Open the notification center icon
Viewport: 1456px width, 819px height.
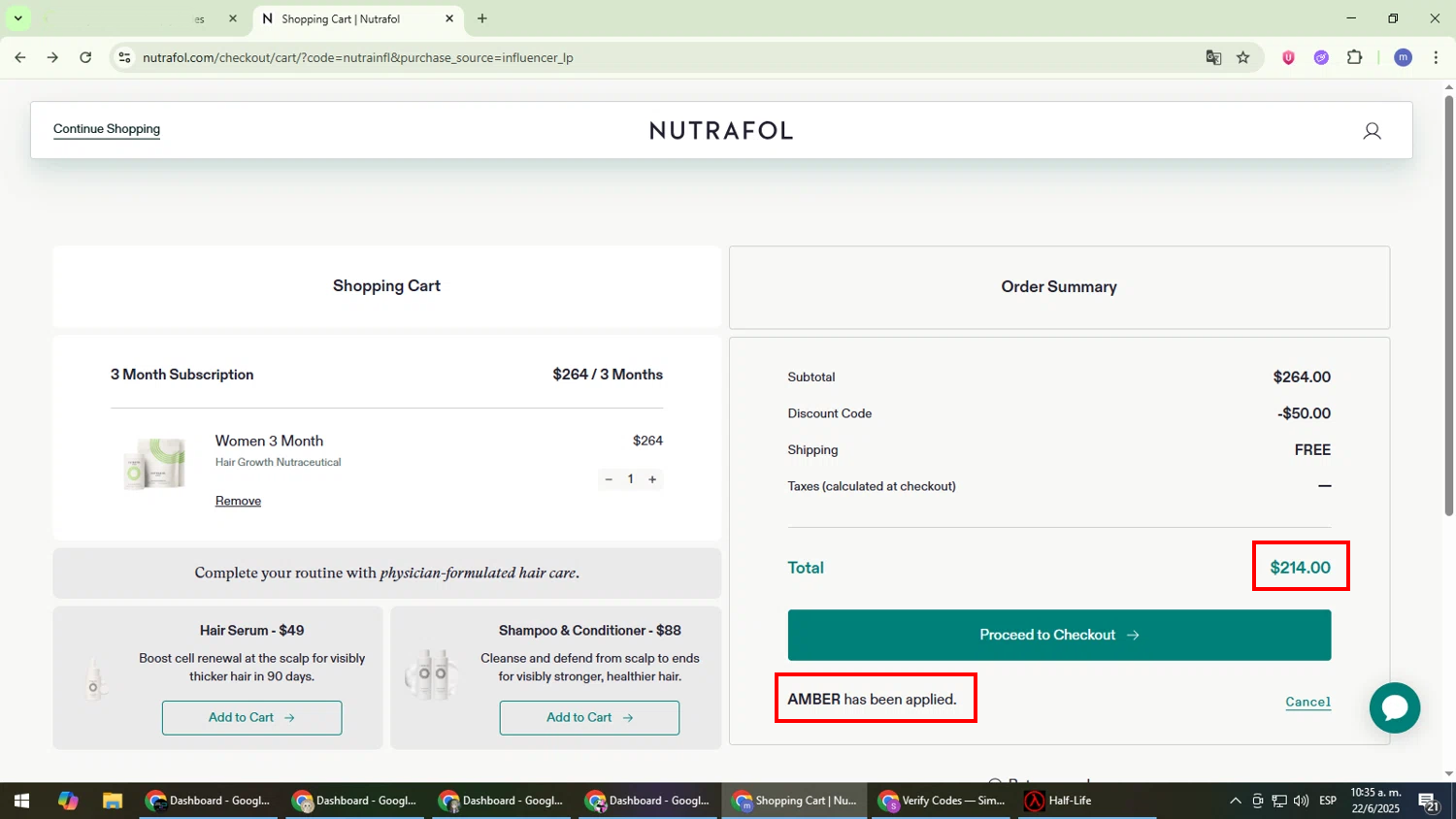[1428, 802]
